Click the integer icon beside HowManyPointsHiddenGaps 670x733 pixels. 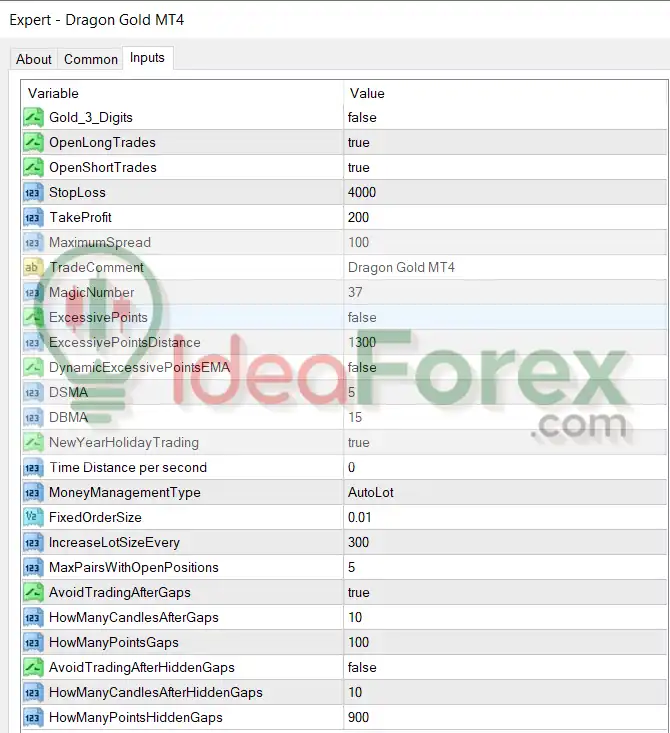[33, 718]
